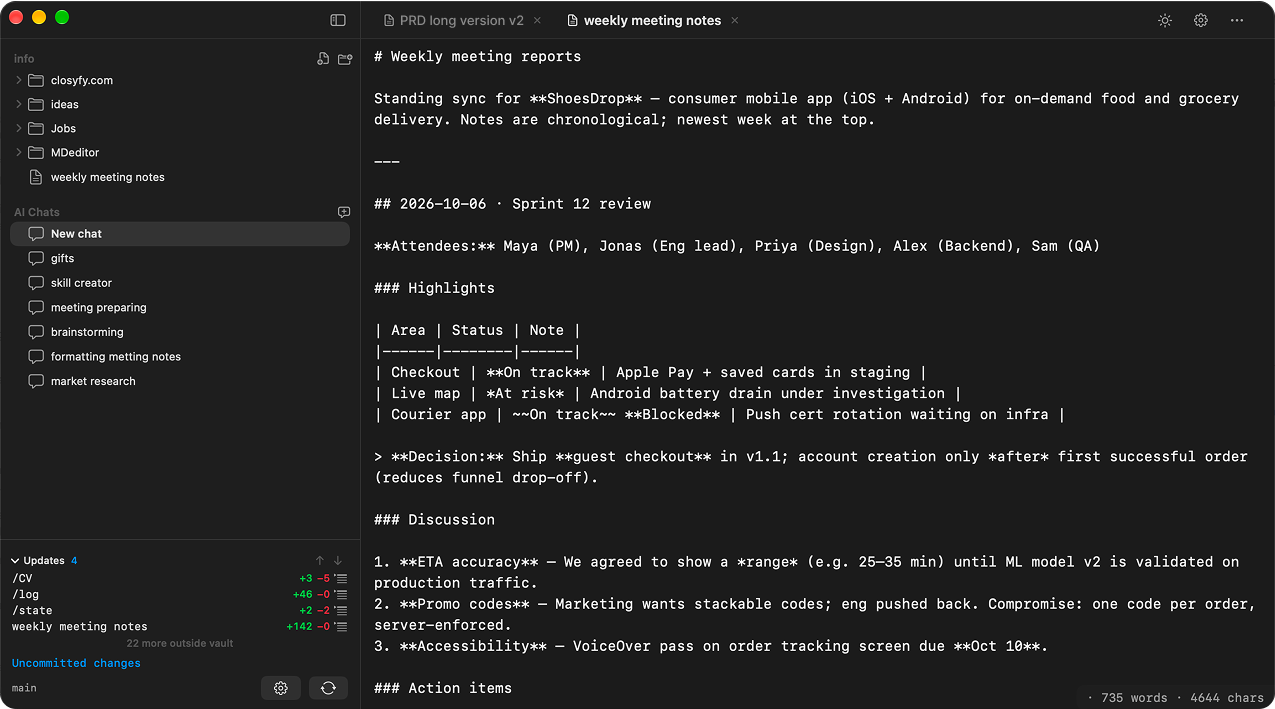Click chat bubble icon for skill creator
This screenshot has width=1275, height=709.
pos(36,283)
